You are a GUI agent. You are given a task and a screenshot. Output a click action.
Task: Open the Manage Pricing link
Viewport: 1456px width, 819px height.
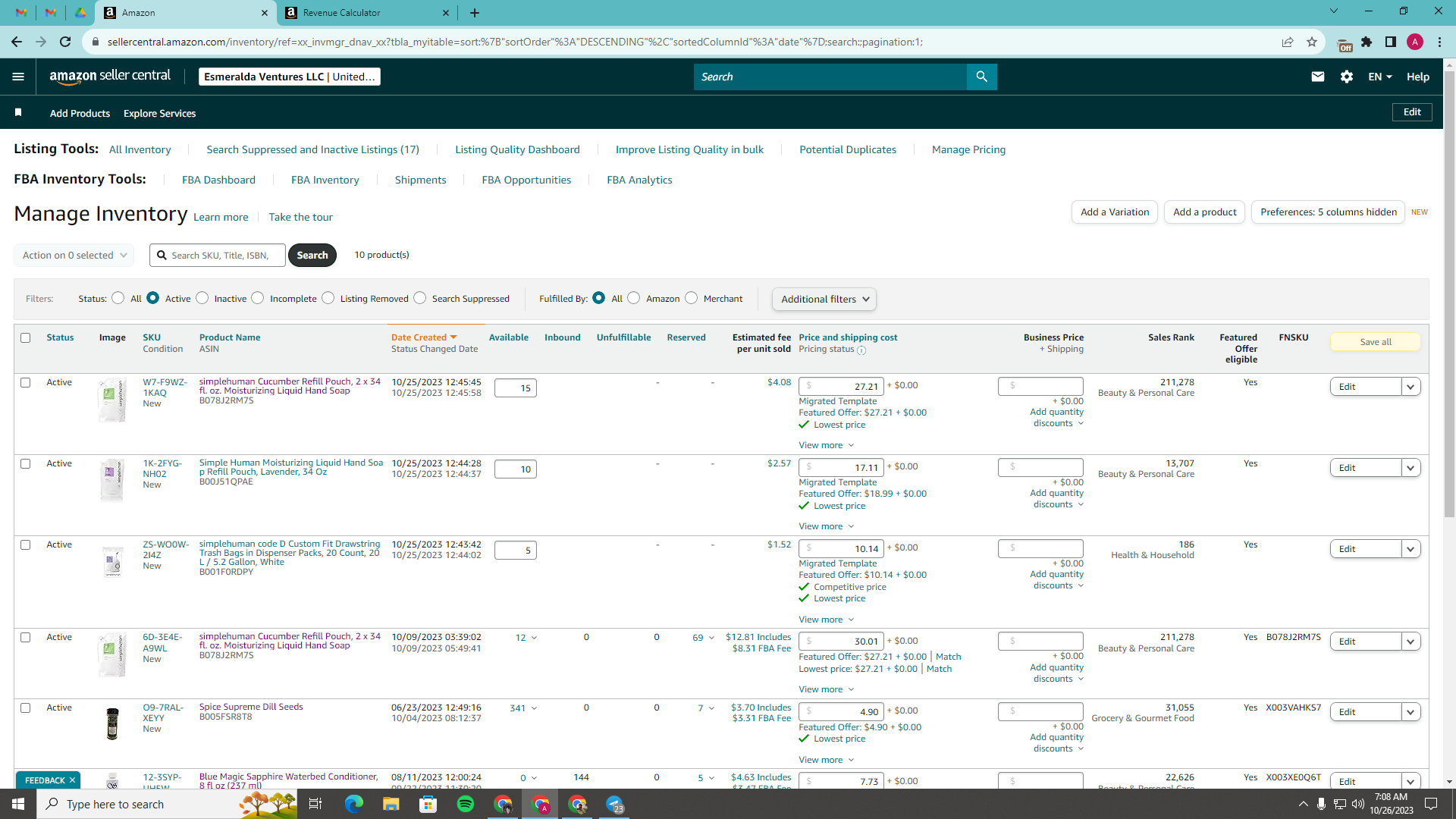pyautogui.click(x=968, y=149)
